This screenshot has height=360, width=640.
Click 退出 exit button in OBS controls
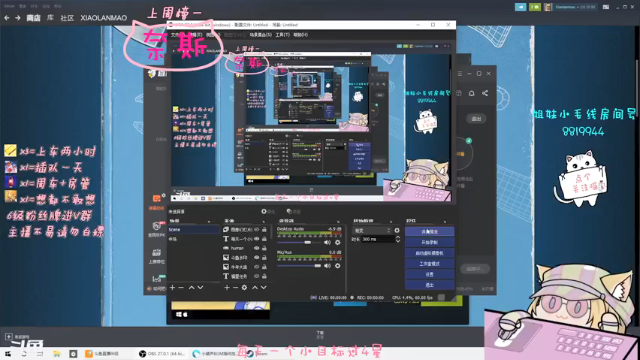(429, 285)
